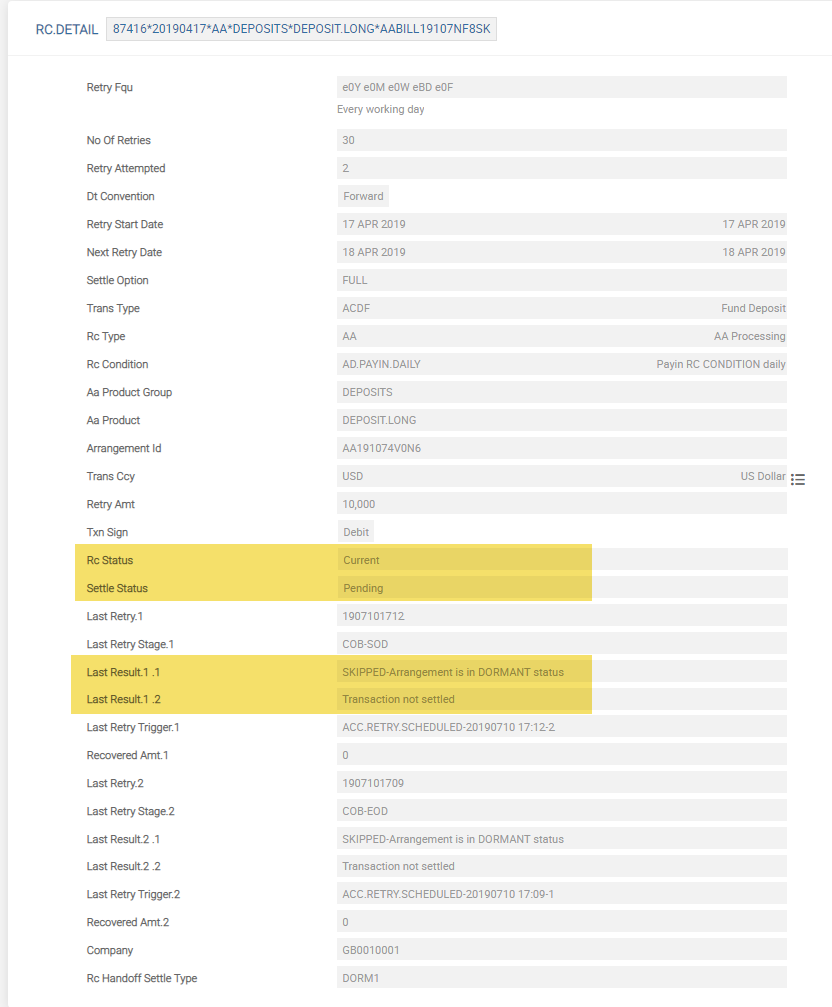Click the Rc Condition AD.PAYIN.DAILY field
The width and height of the screenshot is (832, 1007).
pos(561,364)
